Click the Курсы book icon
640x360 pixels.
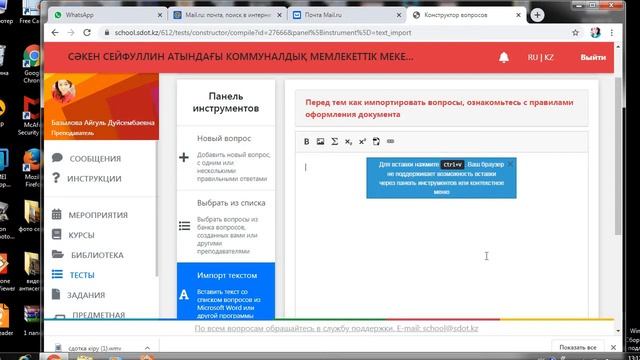click(57, 234)
